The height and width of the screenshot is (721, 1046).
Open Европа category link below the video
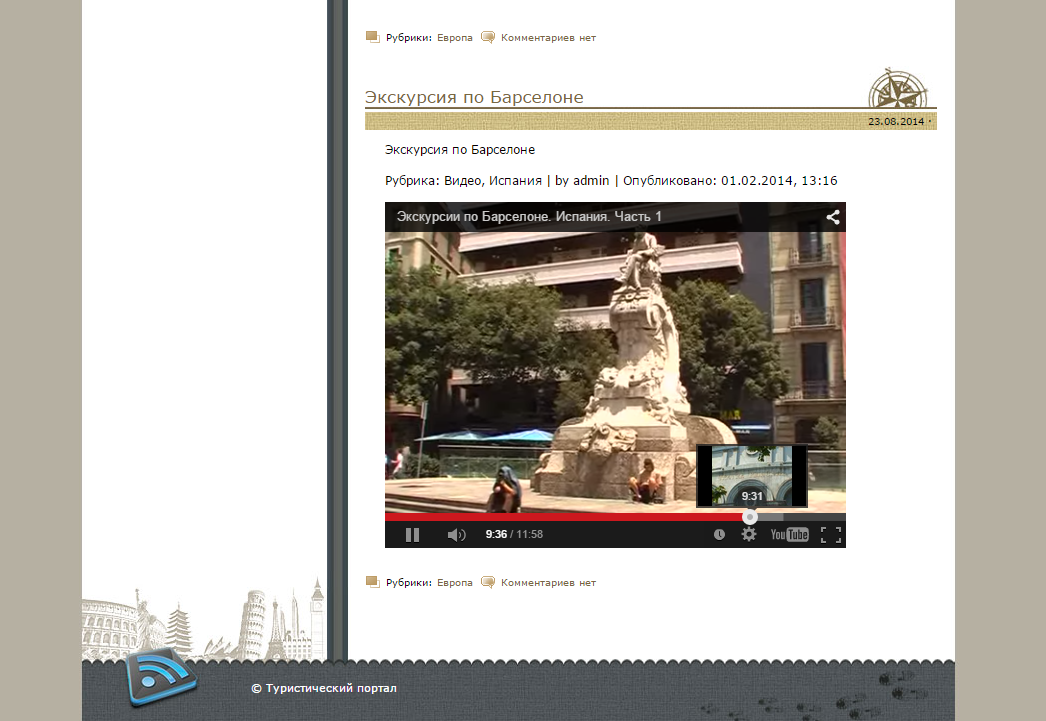(x=455, y=583)
